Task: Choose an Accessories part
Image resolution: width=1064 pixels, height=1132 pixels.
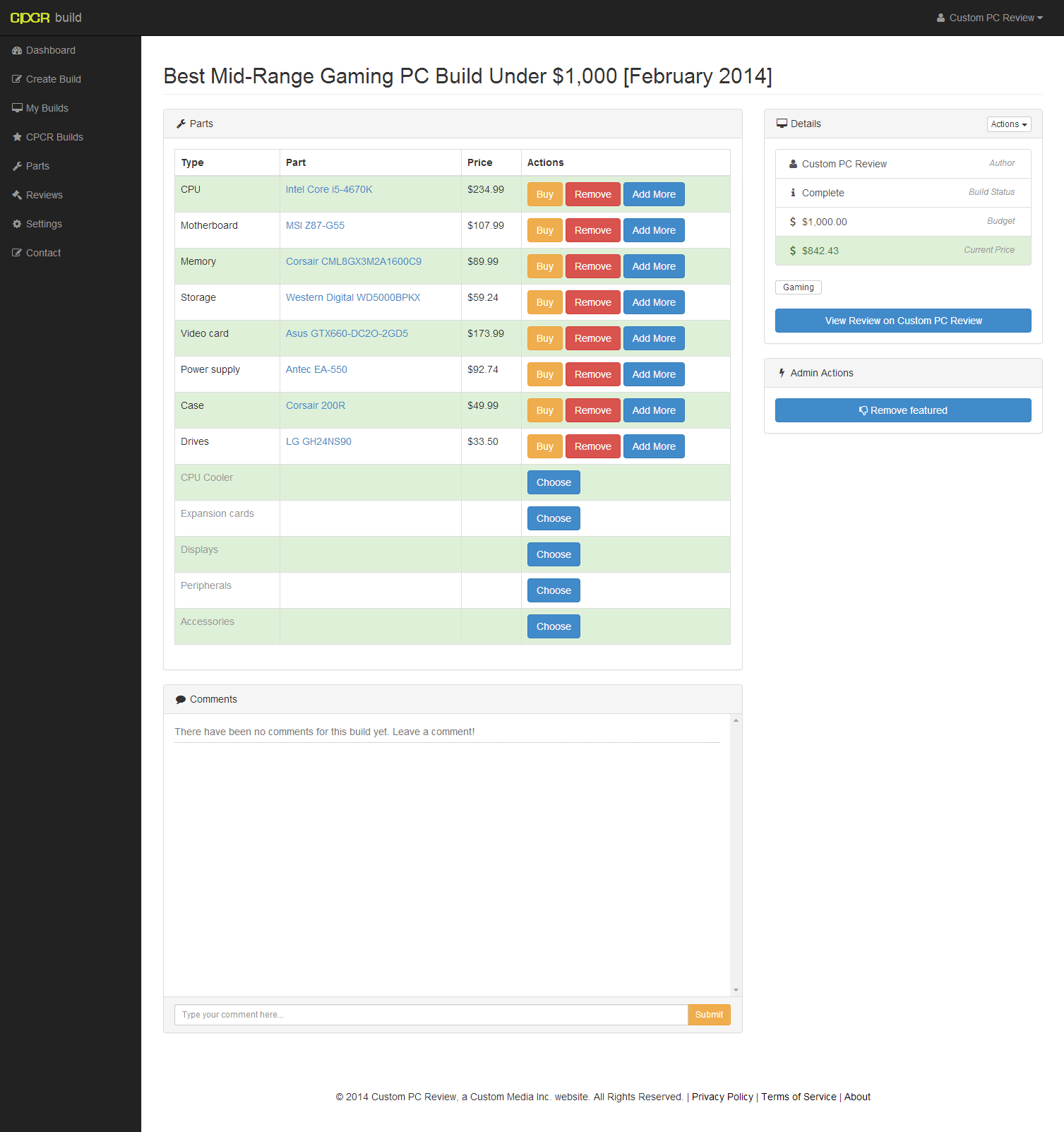Action: coord(554,626)
